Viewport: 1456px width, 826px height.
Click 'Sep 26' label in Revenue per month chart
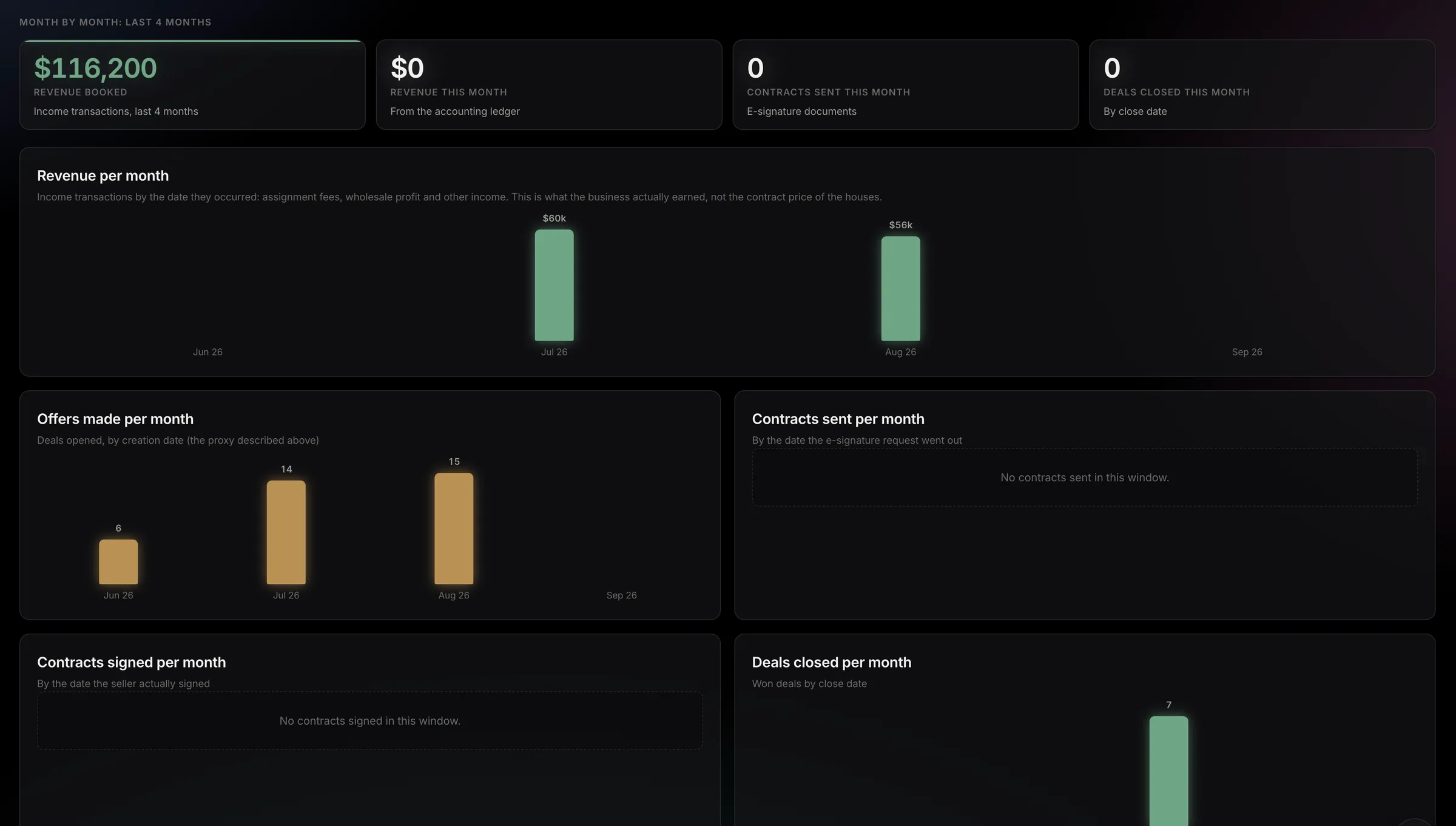[x=1247, y=352]
